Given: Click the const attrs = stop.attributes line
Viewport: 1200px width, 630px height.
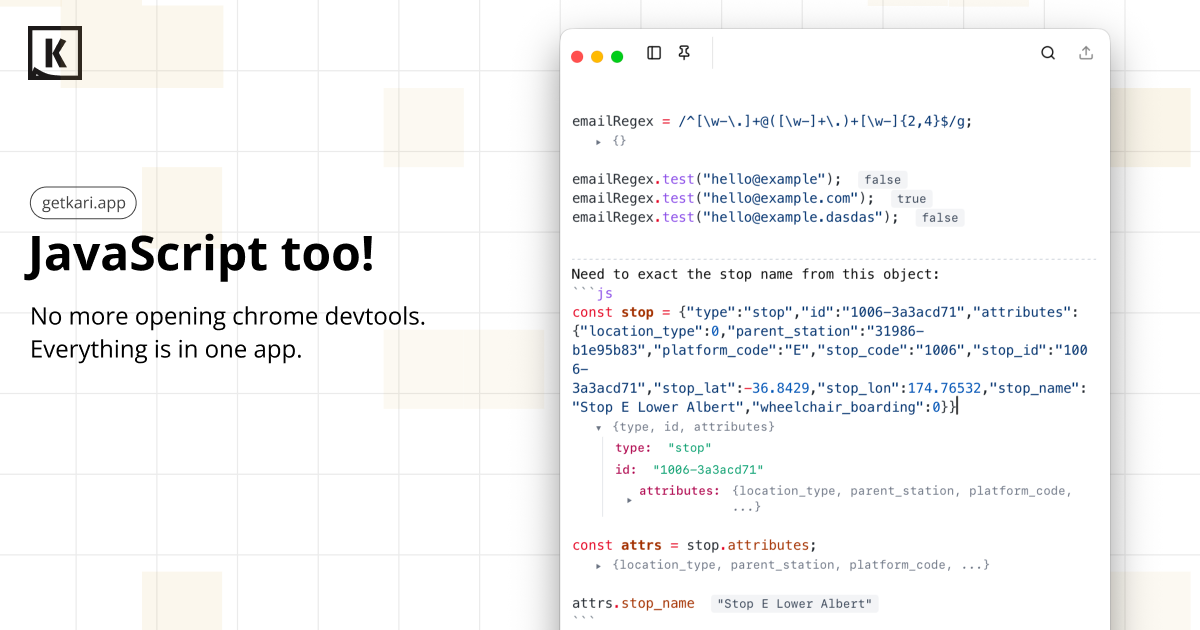Looking at the screenshot, I should pyautogui.click(x=694, y=545).
